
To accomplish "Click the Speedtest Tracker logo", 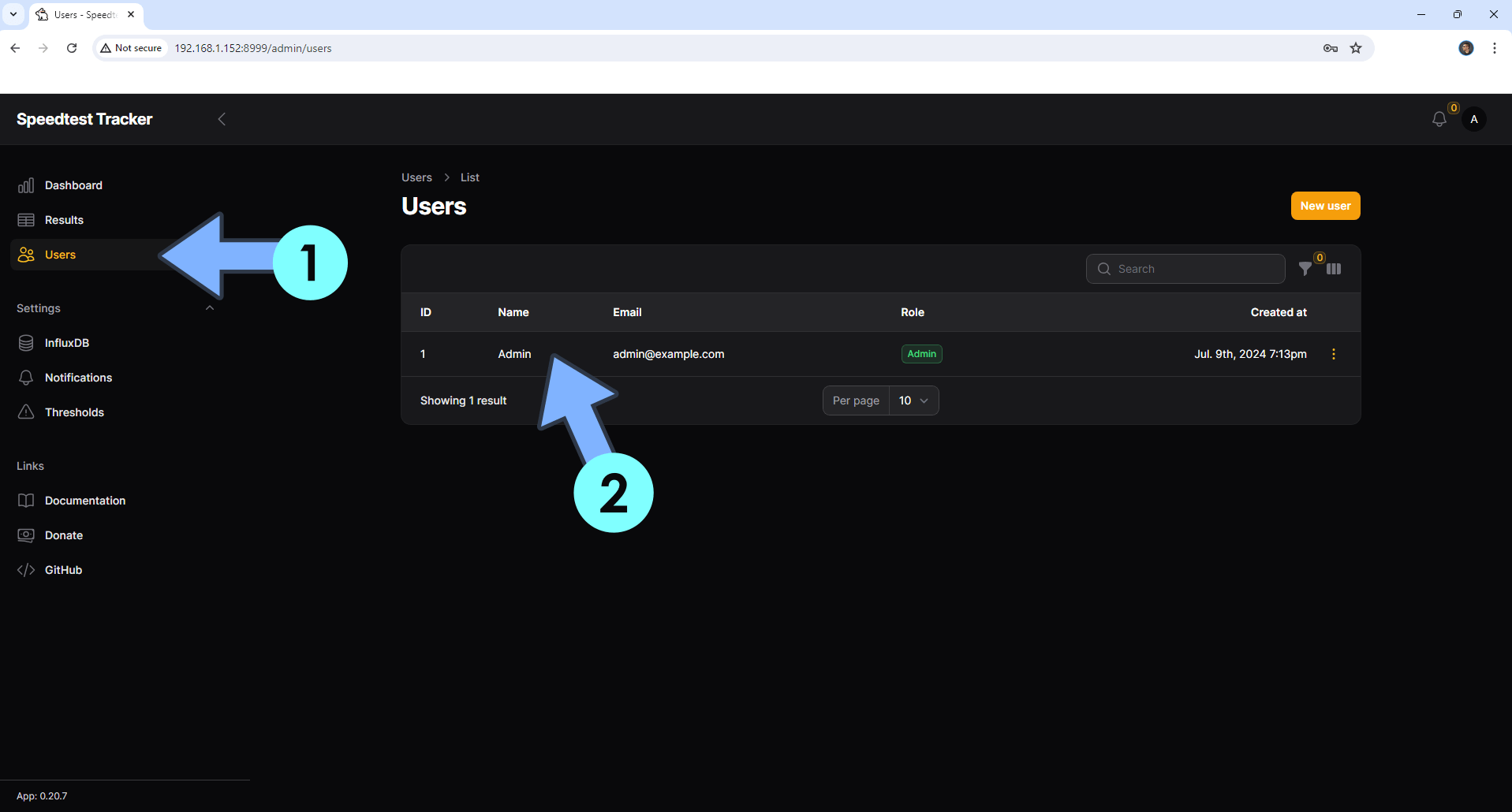I will point(84,119).
